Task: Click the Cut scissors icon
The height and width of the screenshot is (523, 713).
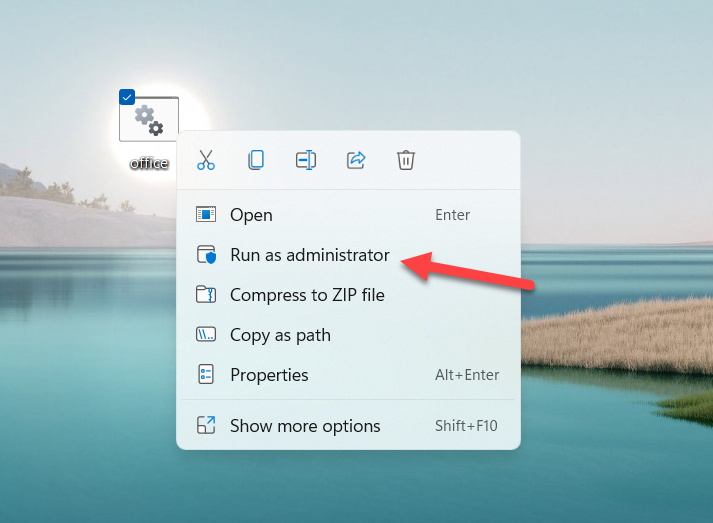Action: click(206, 160)
